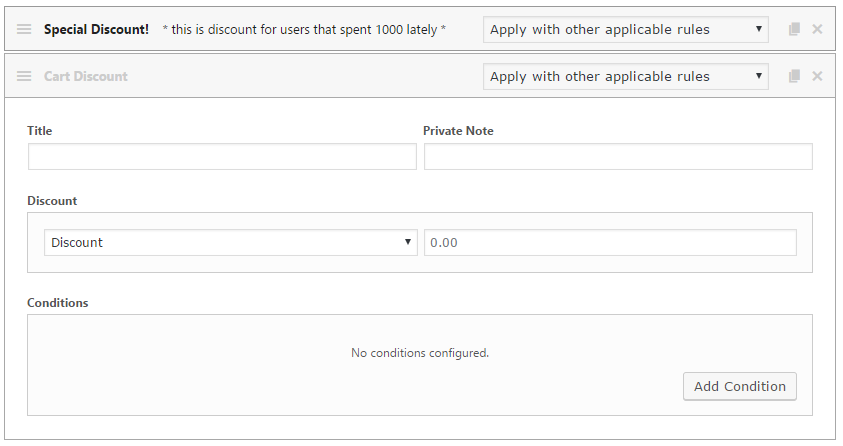Click the Cart Discount row drag handle

[24, 76]
